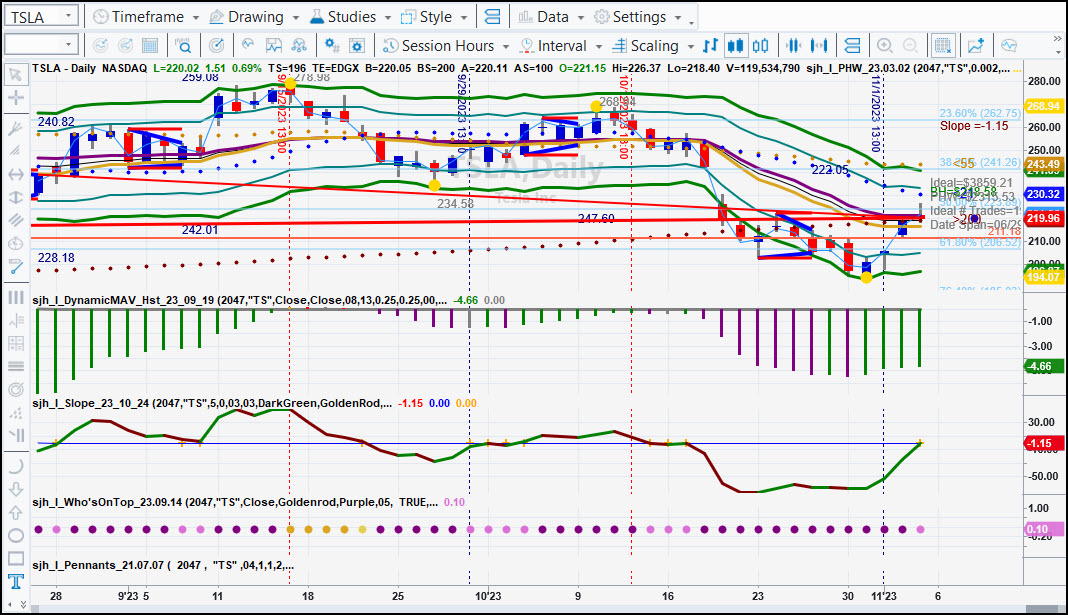Zoom out of the chart

click(x=910, y=46)
